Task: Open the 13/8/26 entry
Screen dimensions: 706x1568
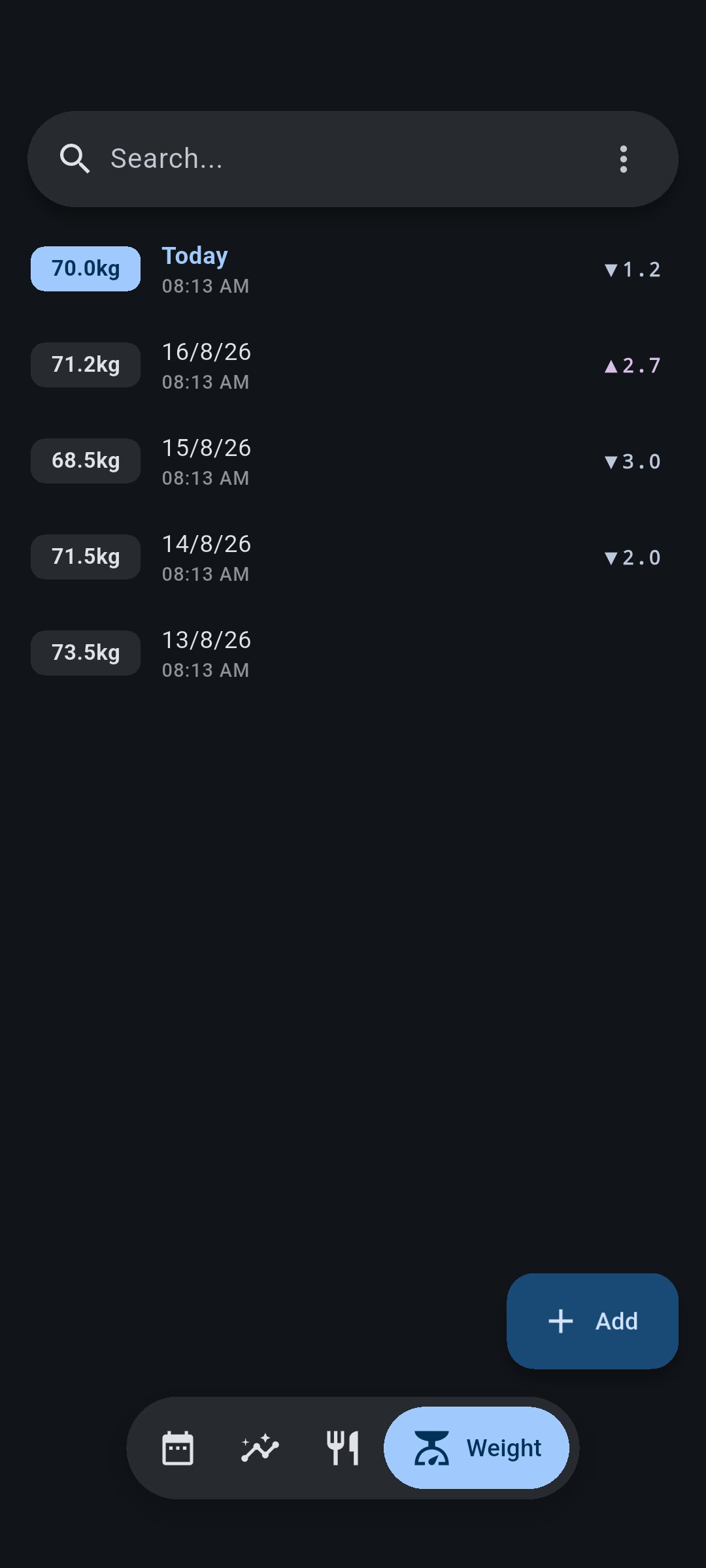Action: pos(353,653)
